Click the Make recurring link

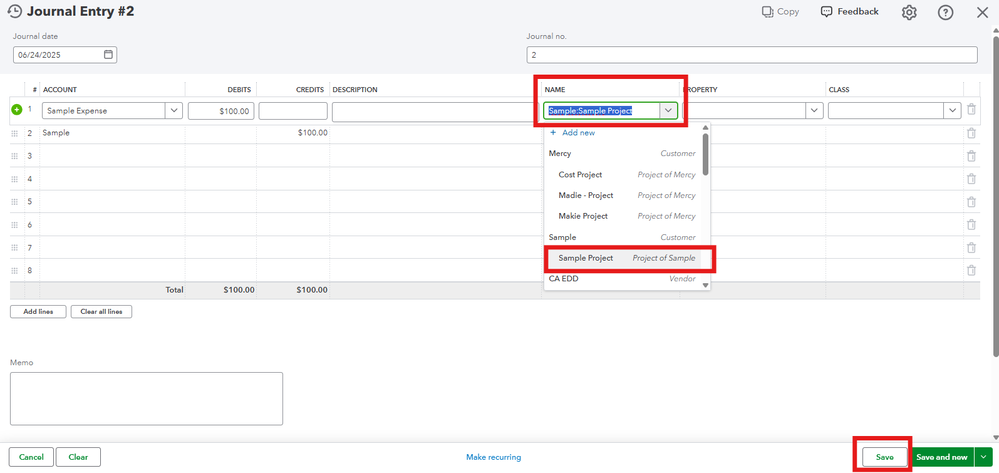[x=494, y=457]
